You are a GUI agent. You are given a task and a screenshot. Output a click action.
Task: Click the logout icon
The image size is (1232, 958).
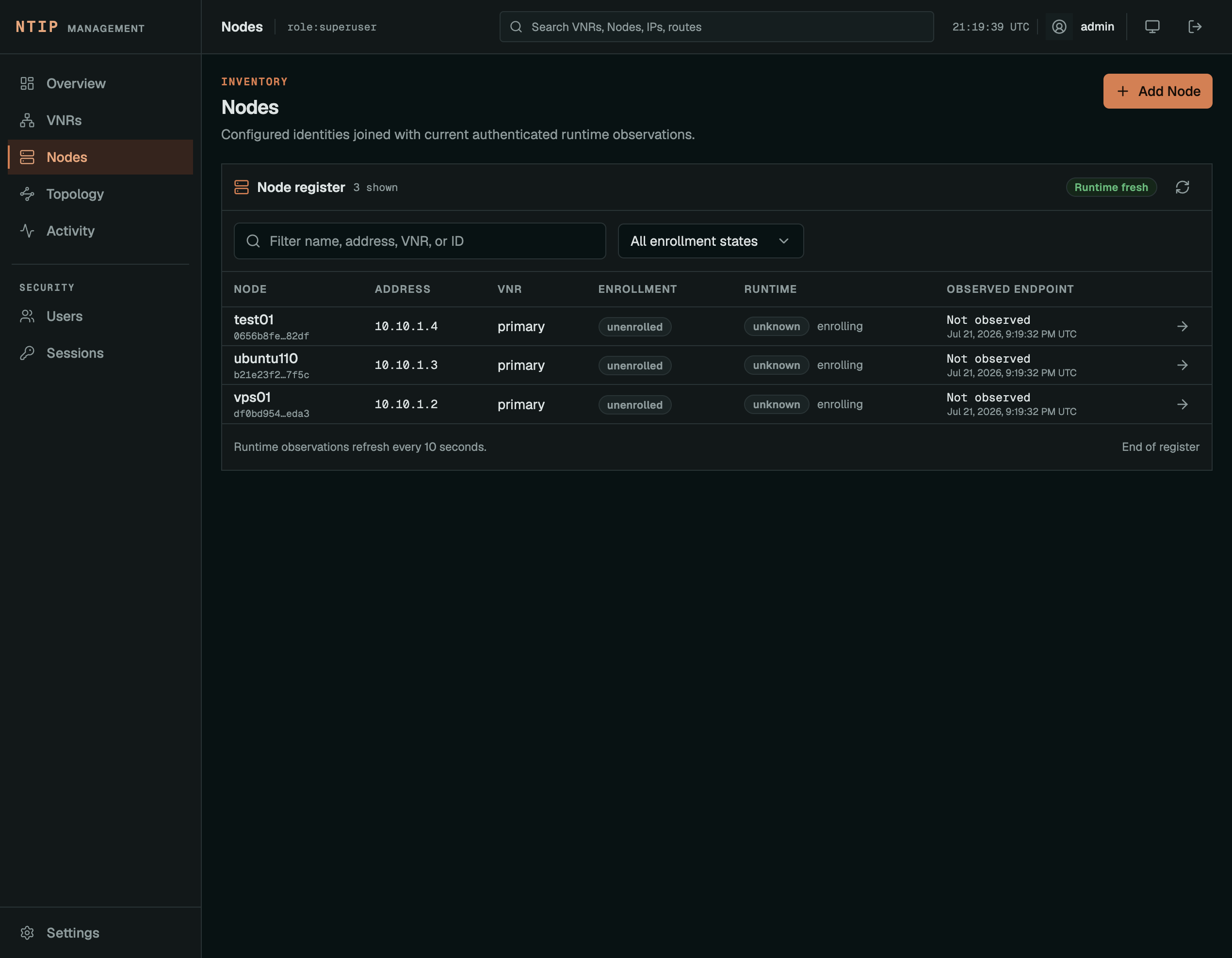coord(1195,27)
